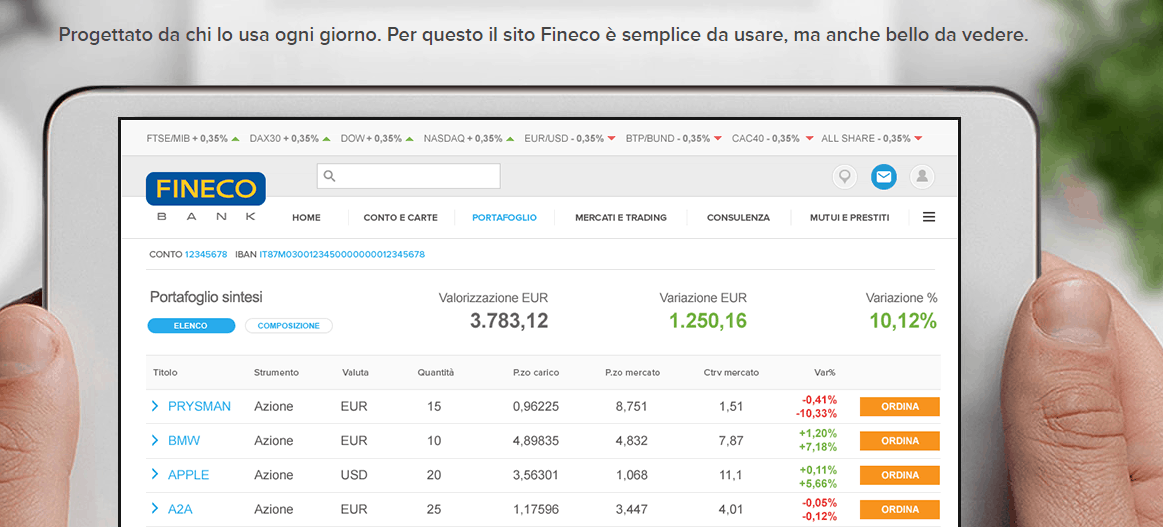Click the valorizzazione value 3.783,12
This screenshot has width=1163, height=527.
coord(510,321)
